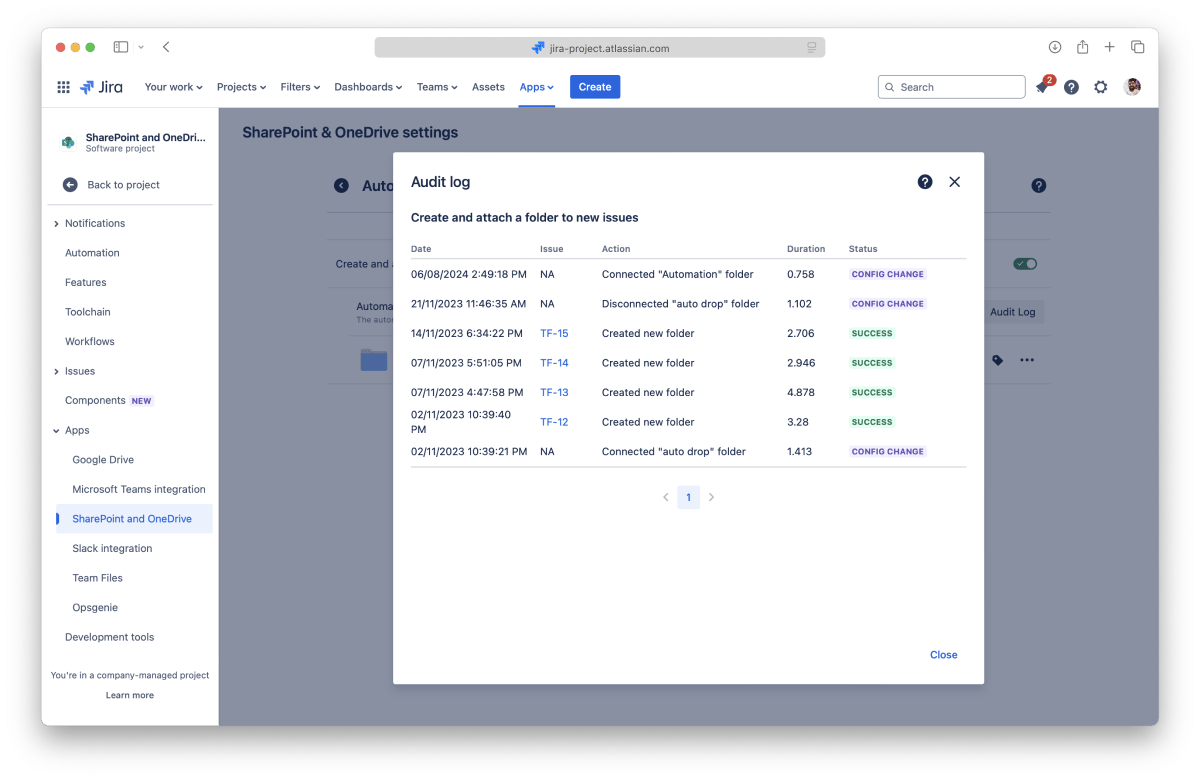Click the back arrow beside Back to project

tap(70, 185)
